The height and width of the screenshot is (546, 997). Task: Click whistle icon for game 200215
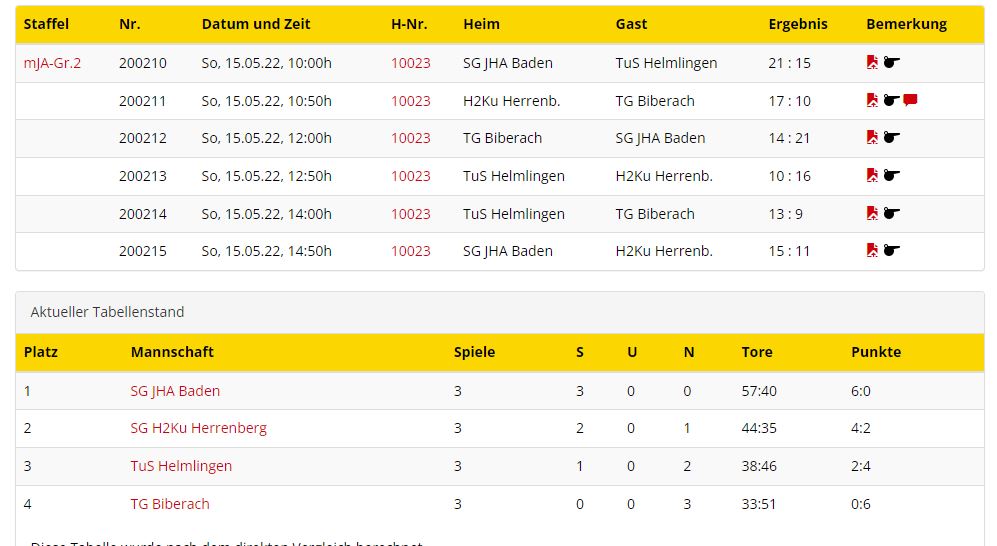tap(891, 250)
